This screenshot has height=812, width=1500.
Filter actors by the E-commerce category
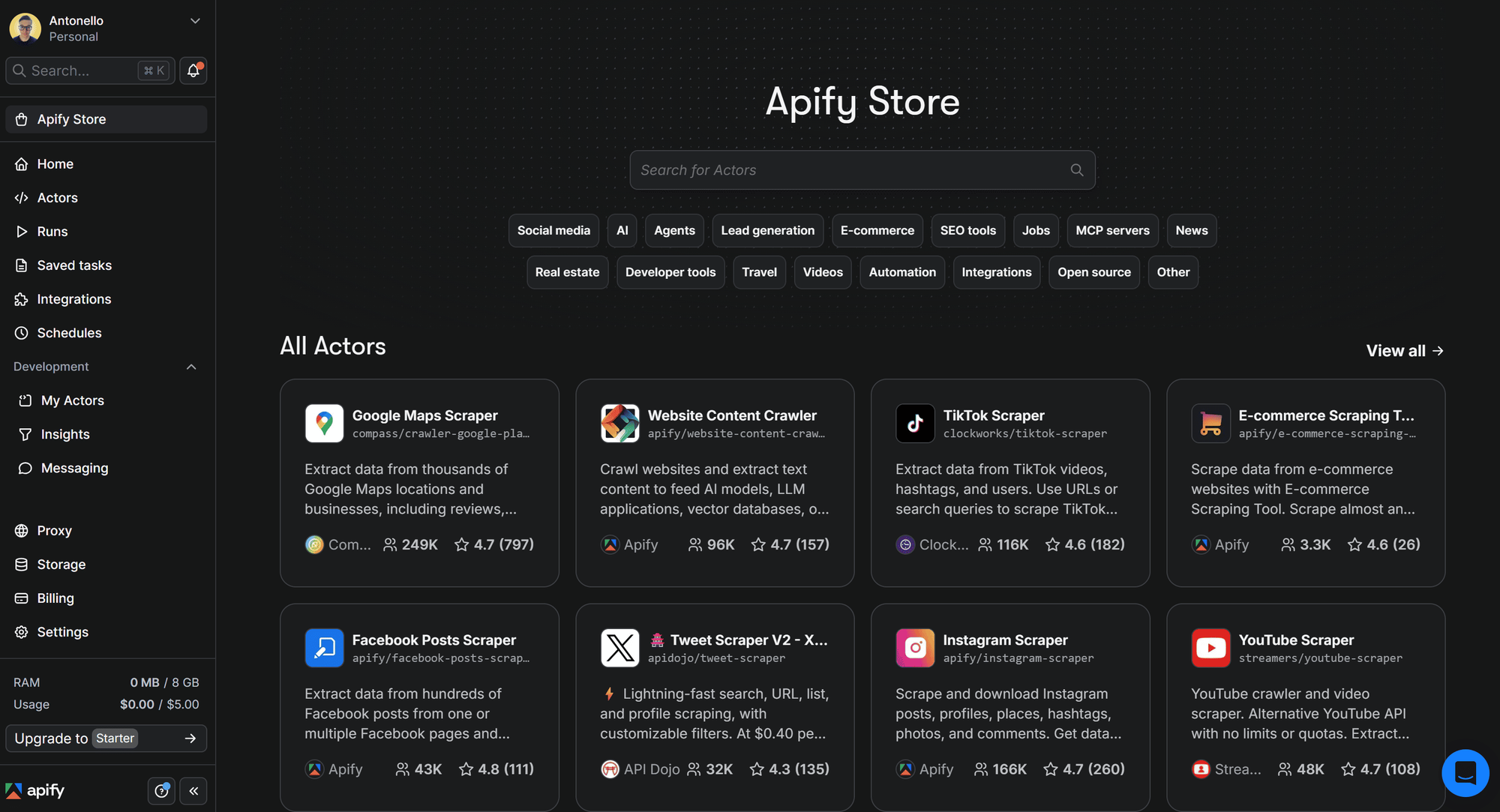pyautogui.click(x=877, y=230)
